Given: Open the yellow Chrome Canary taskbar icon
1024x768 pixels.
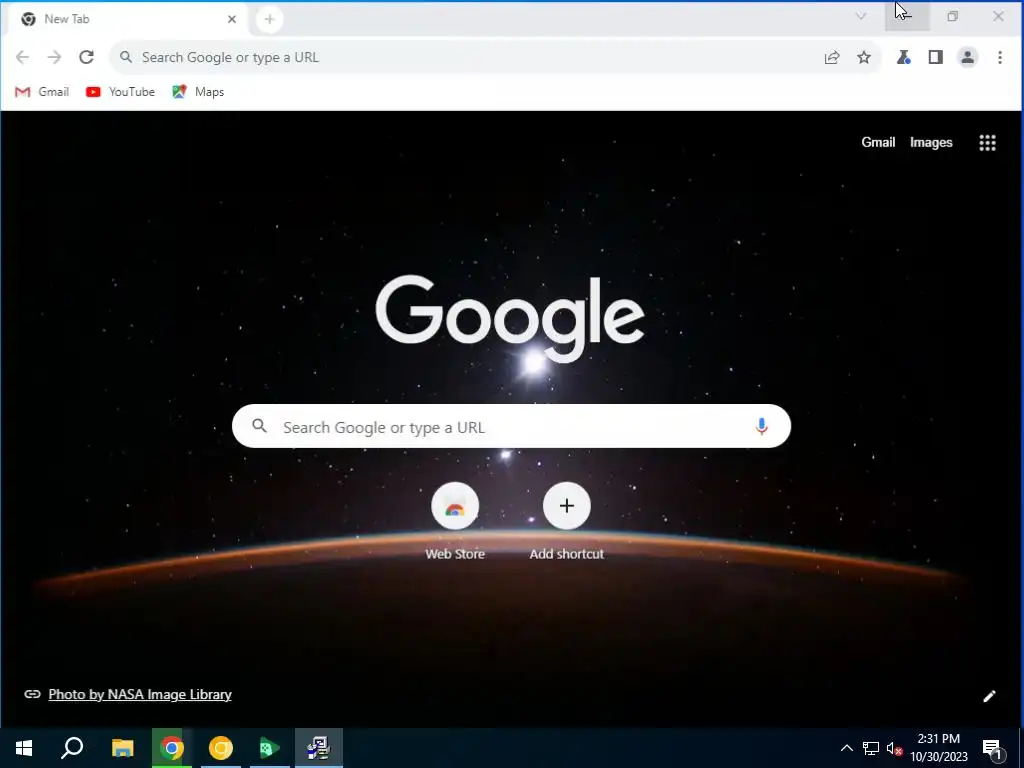Looking at the screenshot, I should 221,748.
